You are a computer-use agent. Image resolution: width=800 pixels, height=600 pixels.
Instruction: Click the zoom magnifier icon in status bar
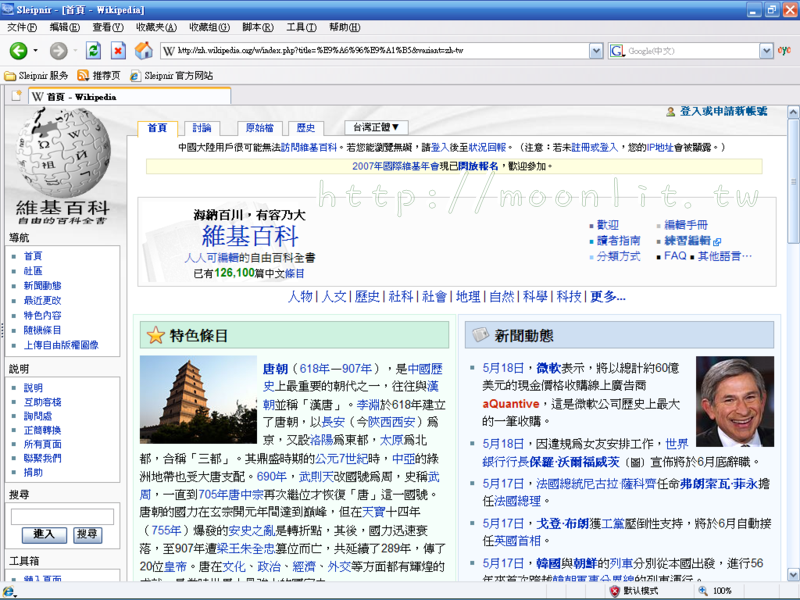[701, 591]
